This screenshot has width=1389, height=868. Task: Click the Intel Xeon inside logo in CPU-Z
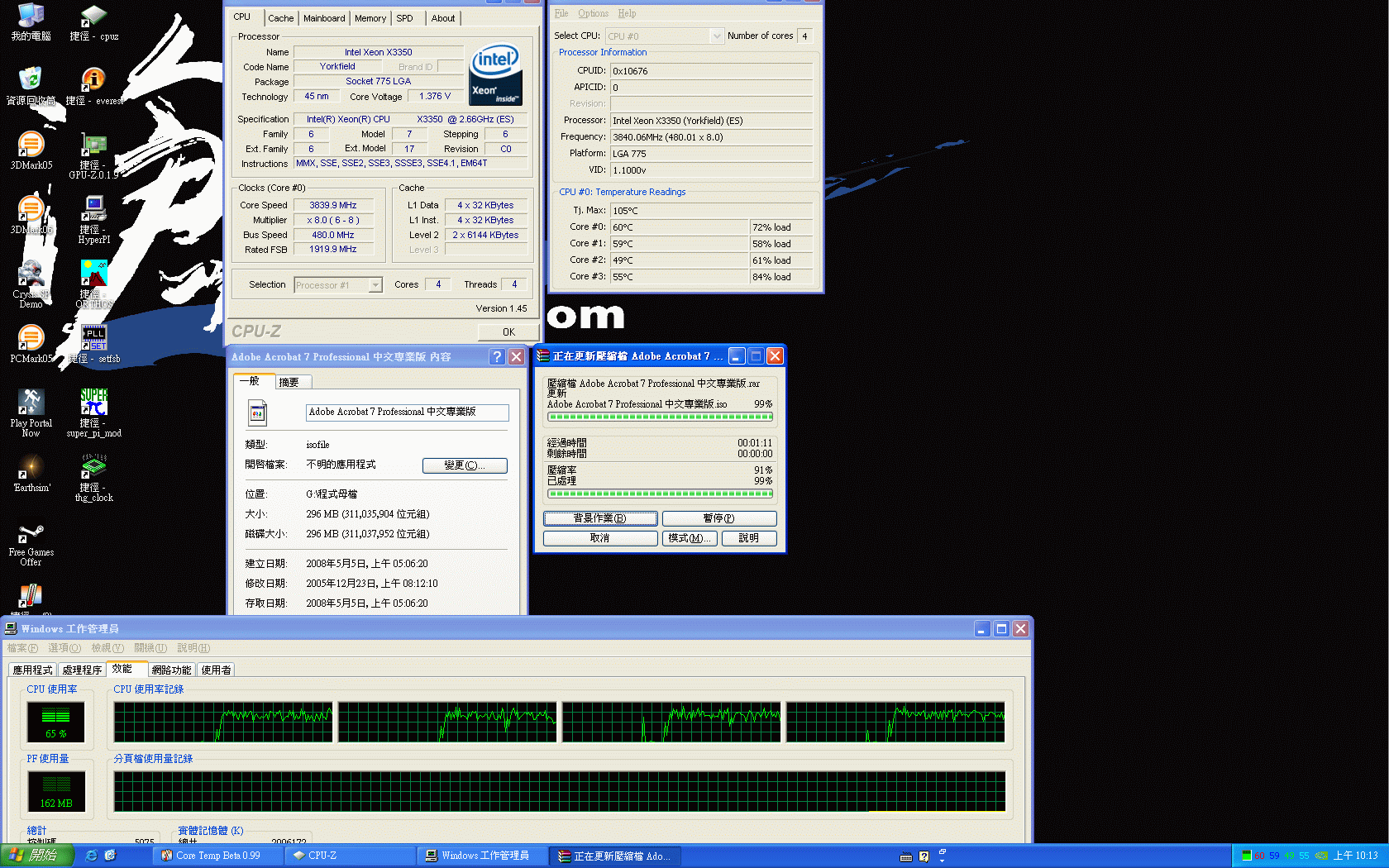pyautogui.click(x=495, y=74)
